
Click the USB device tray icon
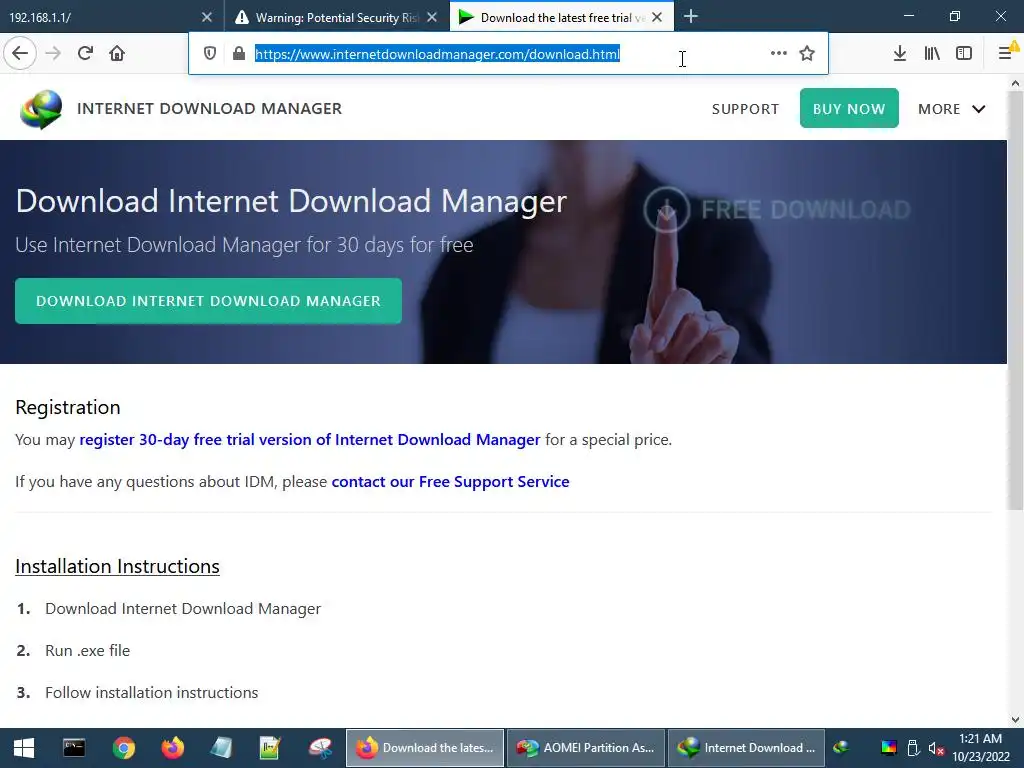tap(914, 748)
